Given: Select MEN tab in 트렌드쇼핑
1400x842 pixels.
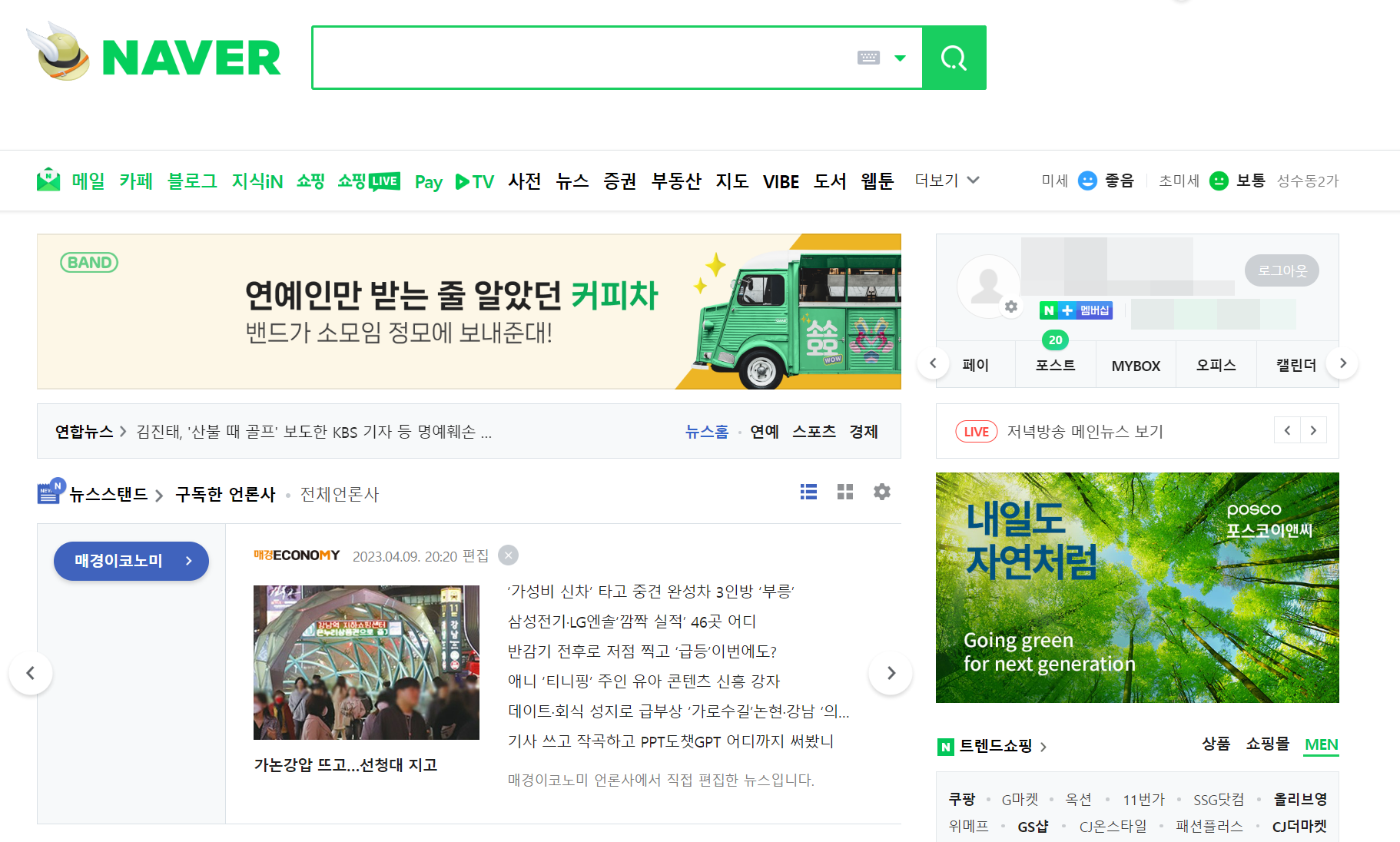Looking at the screenshot, I should [x=1322, y=744].
